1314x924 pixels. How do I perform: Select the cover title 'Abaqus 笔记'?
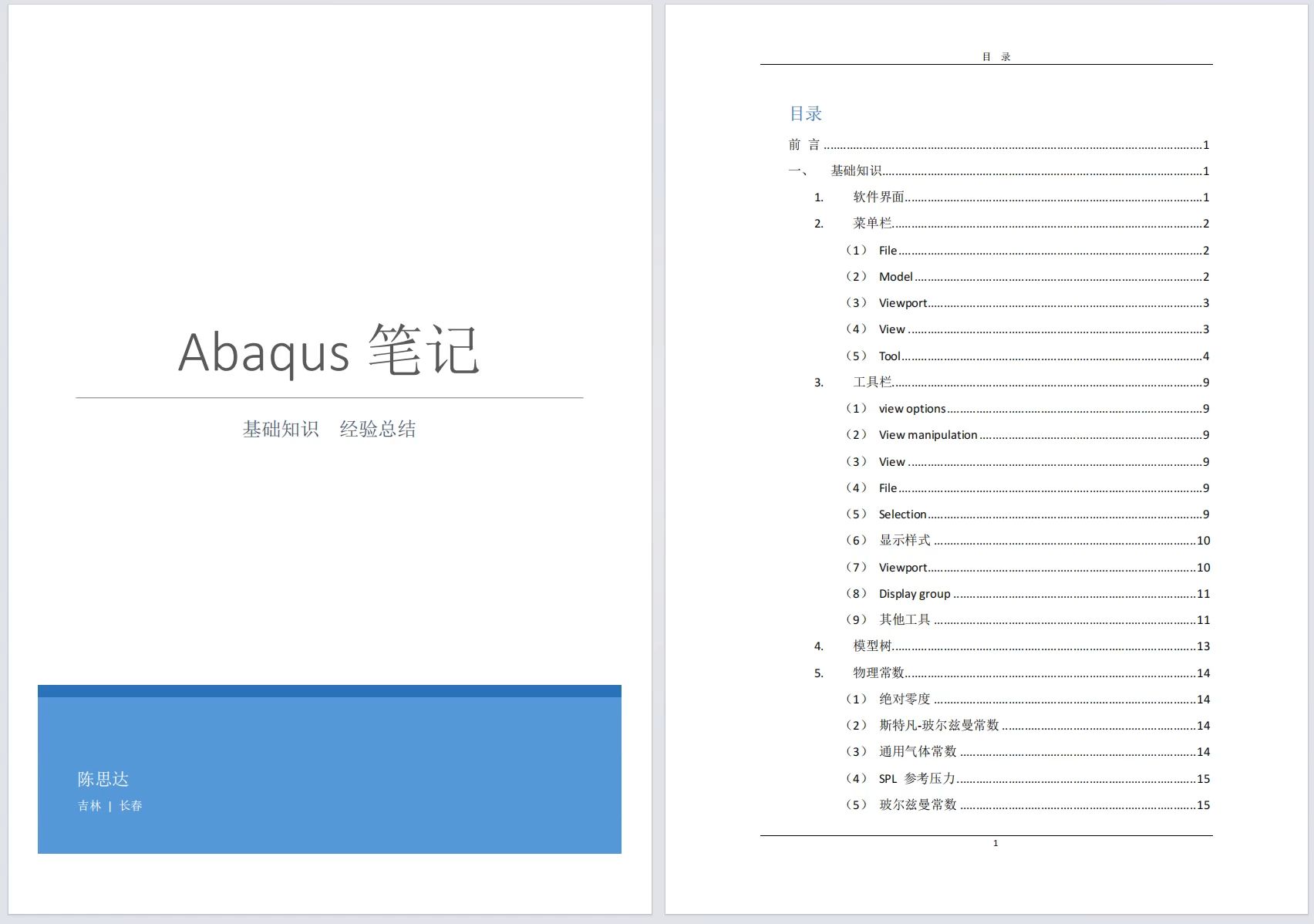coord(329,351)
